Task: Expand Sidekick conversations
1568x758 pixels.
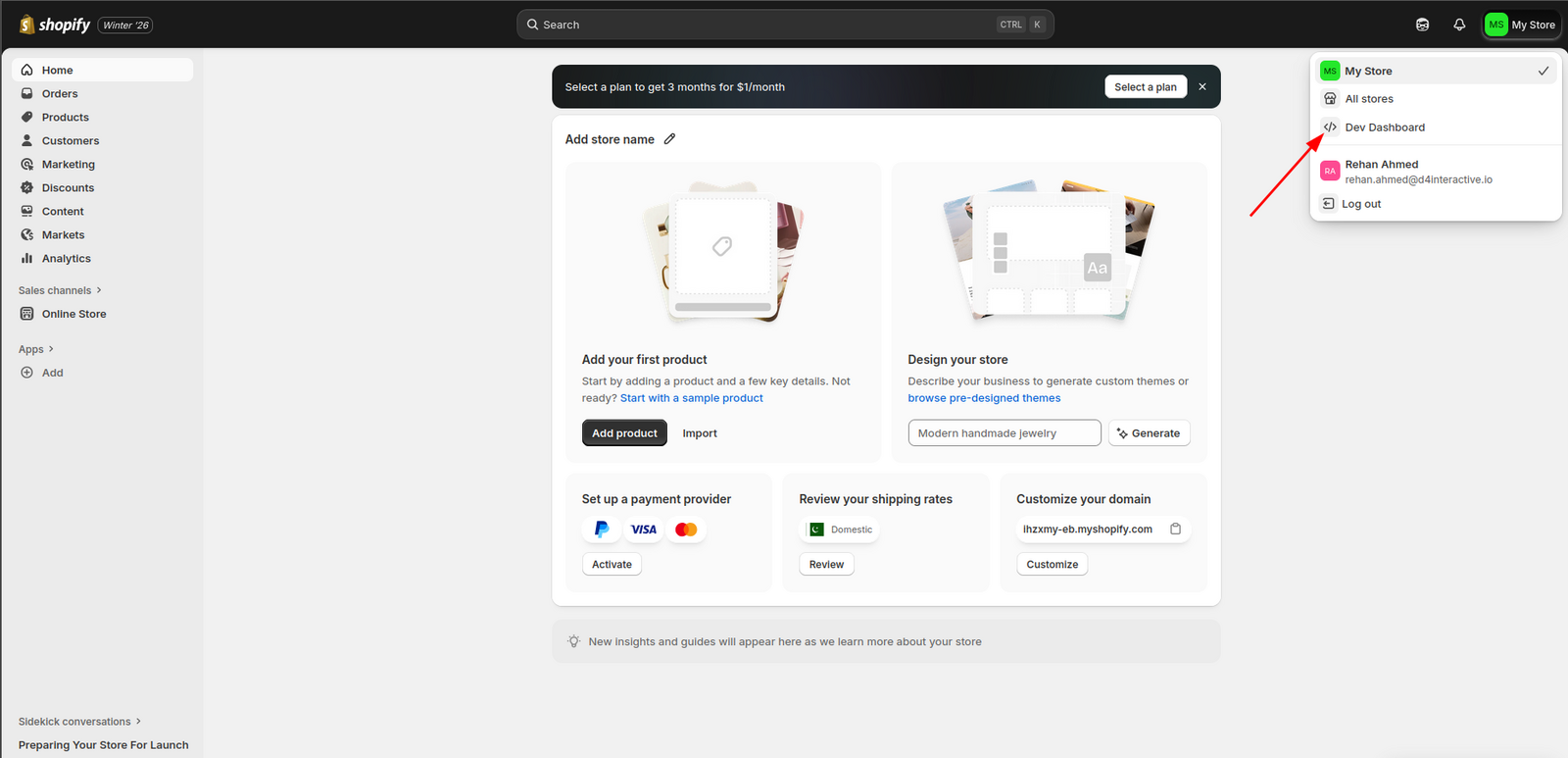Action: coord(79,722)
